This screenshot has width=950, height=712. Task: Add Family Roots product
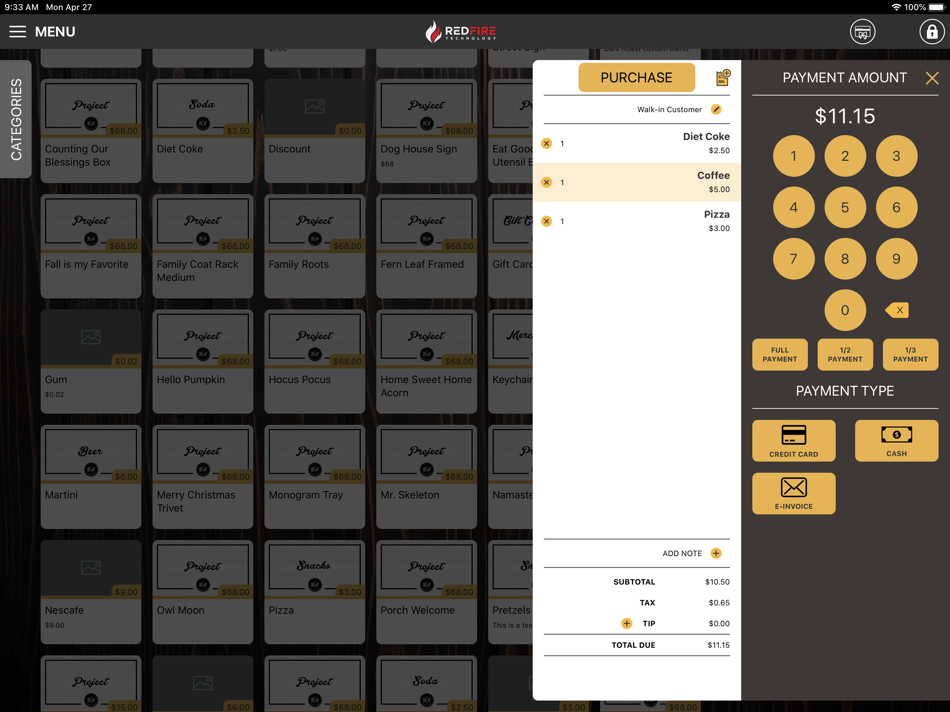tap(314, 246)
